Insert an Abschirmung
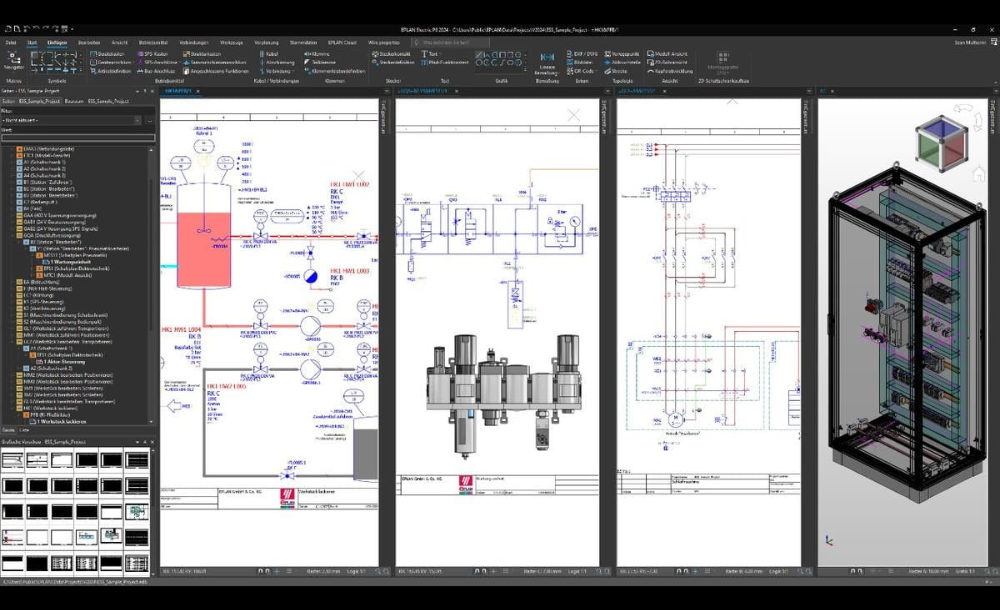 click(277, 63)
